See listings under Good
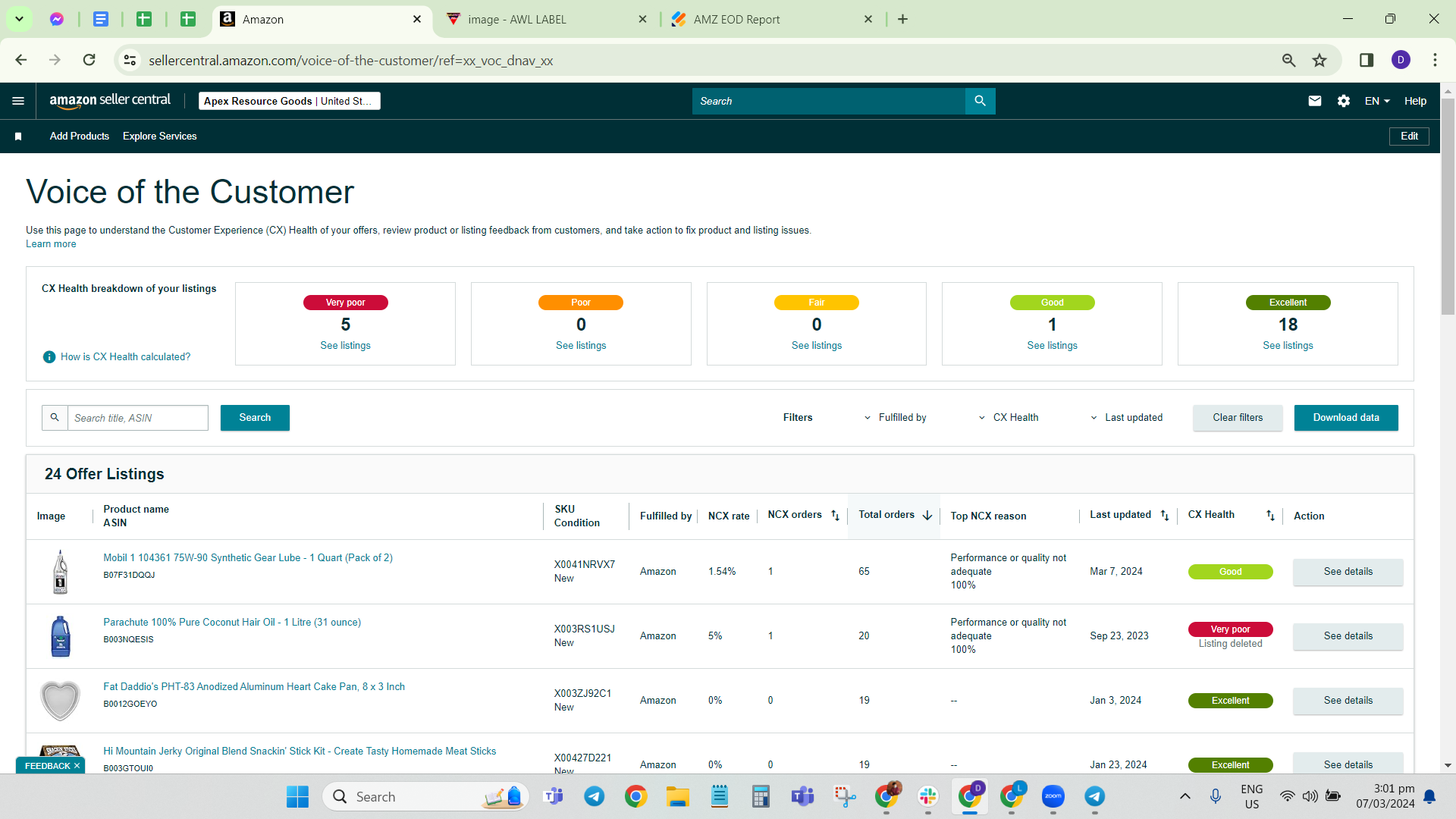The width and height of the screenshot is (1456, 819). point(1052,346)
